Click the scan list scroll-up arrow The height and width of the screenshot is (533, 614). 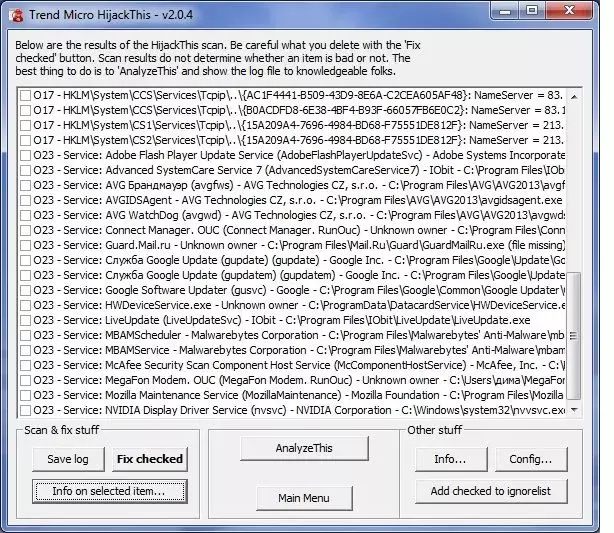[x=574, y=96]
